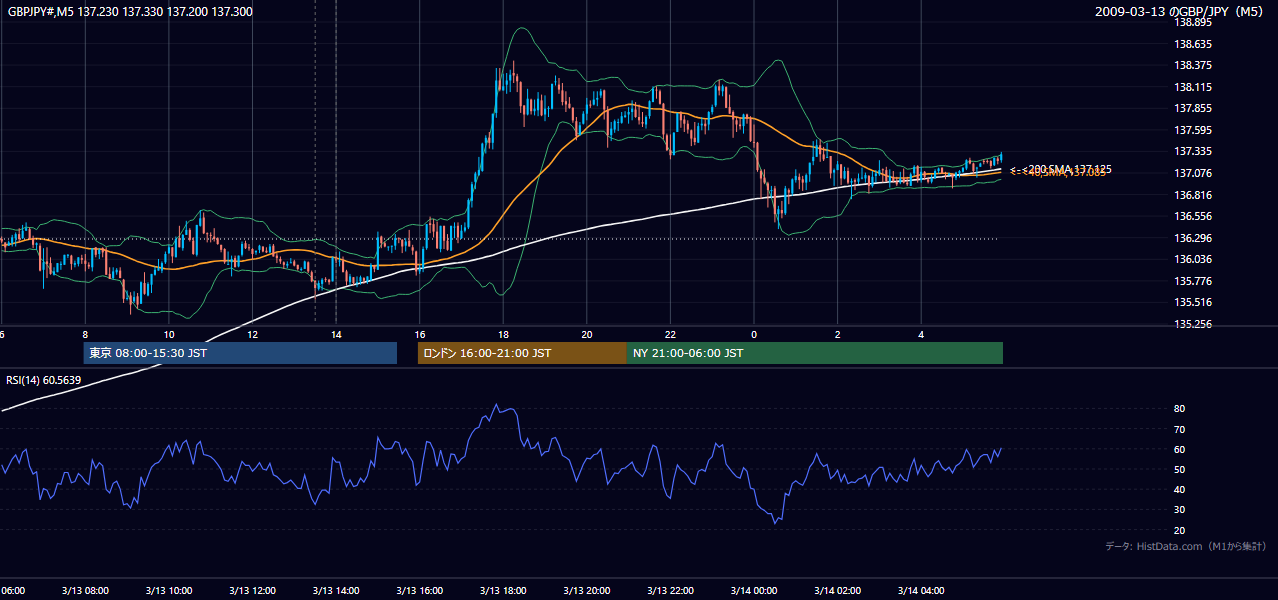Click bottom time label 3/13 08:00

click(85, 591)
